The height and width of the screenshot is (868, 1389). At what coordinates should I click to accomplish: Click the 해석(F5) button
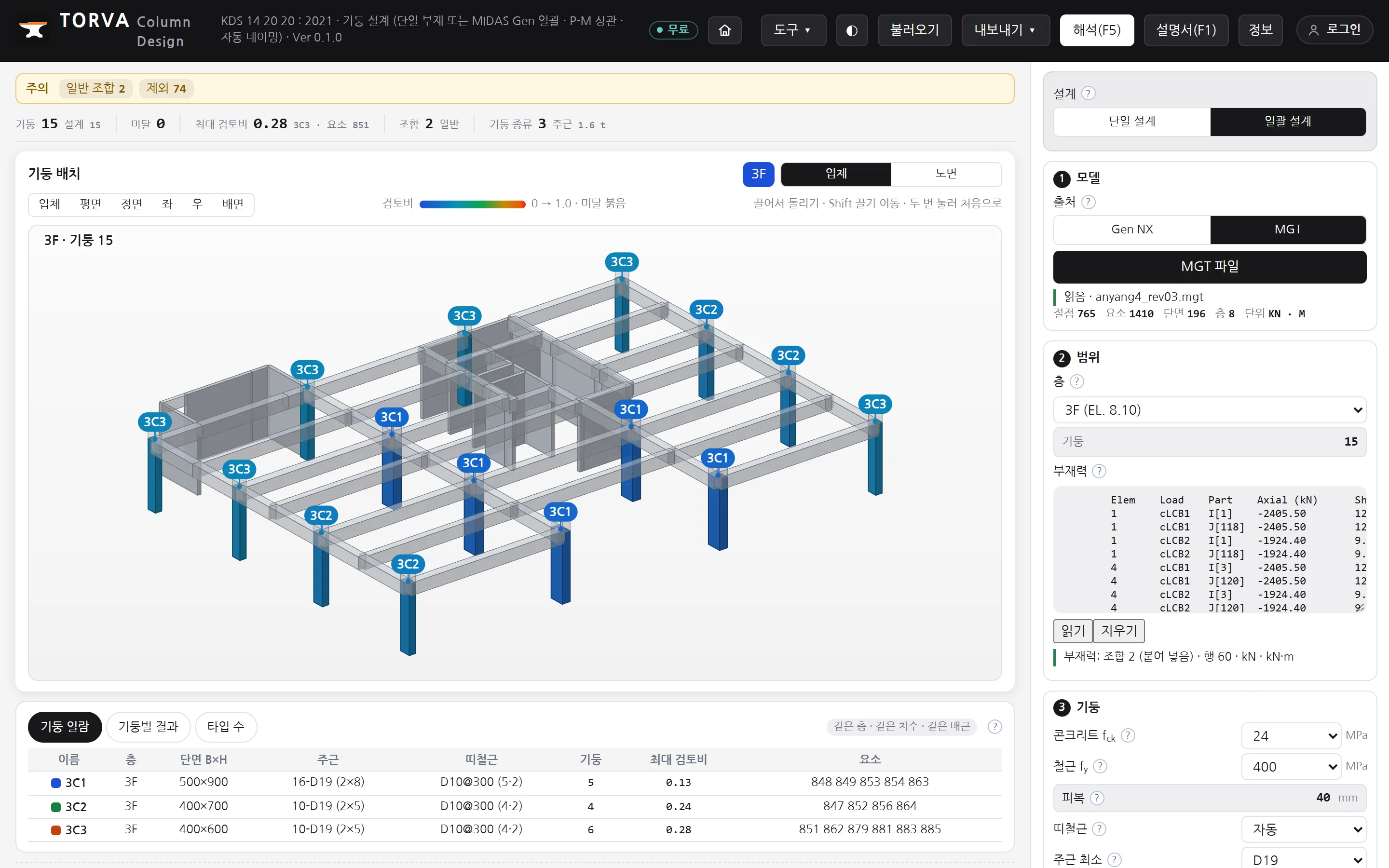(x=1096, y=30)
